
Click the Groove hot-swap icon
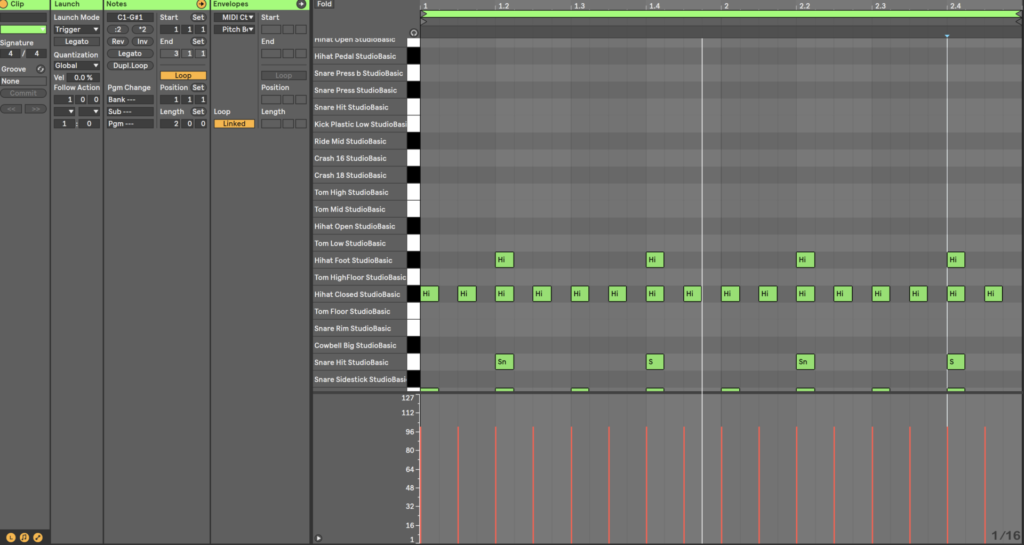[x=40, y=69]
